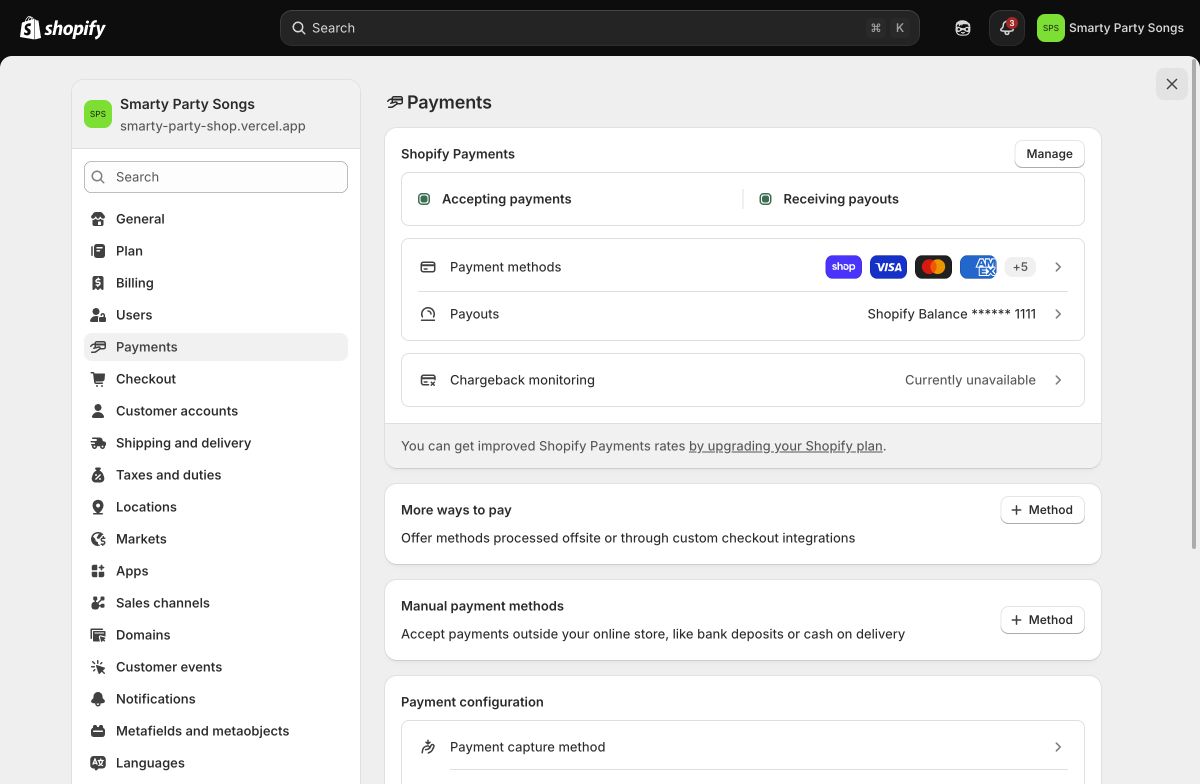Viewport: 1200px width, 784px height.
Task: Click the +5 more payment methods badge
Action: [x=1020, y=267]
